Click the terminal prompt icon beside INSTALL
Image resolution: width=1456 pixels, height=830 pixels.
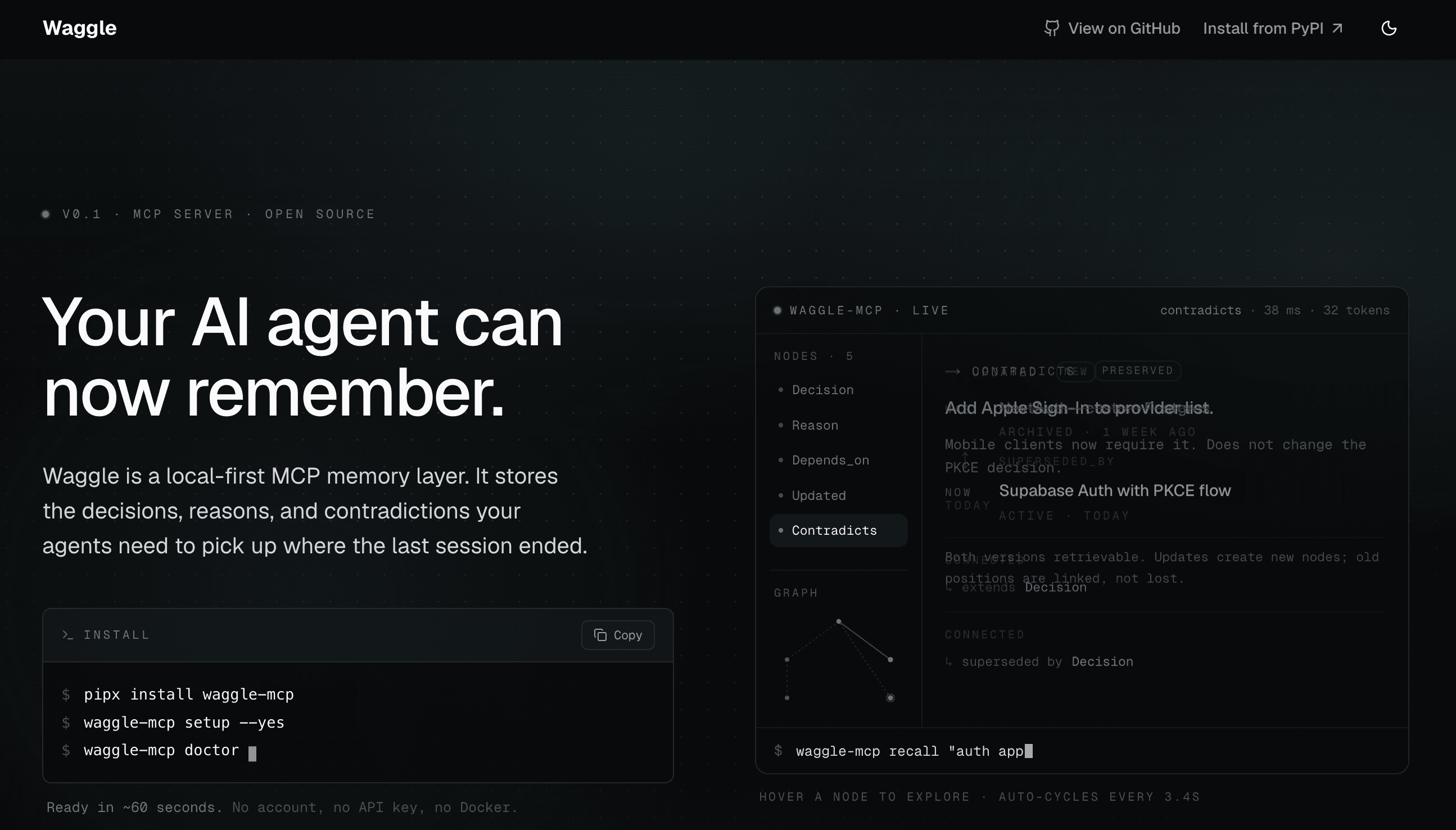pyautogui.click(x=68, y=634)
